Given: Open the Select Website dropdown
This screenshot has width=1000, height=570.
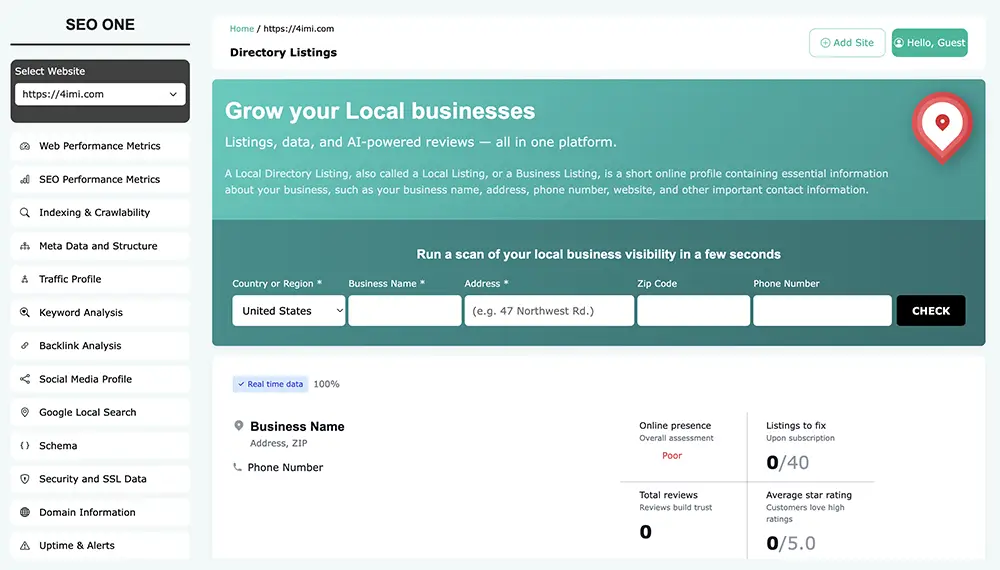Looking at the screenshot, I should point(100,94).
